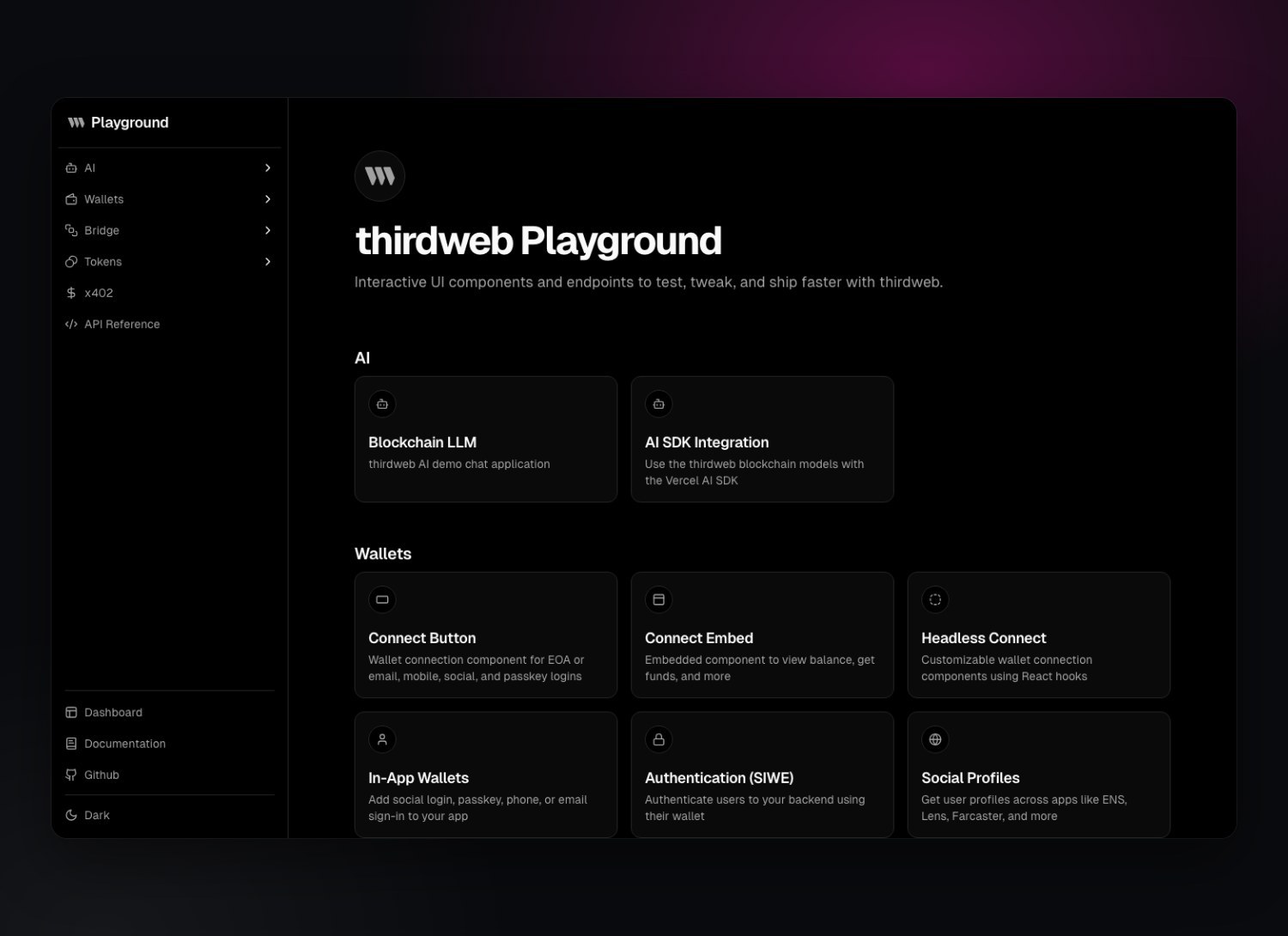Expand the AI section chevron in sidebar
Viewport: 1288px width, 936px height.
(x=268, y=168)
